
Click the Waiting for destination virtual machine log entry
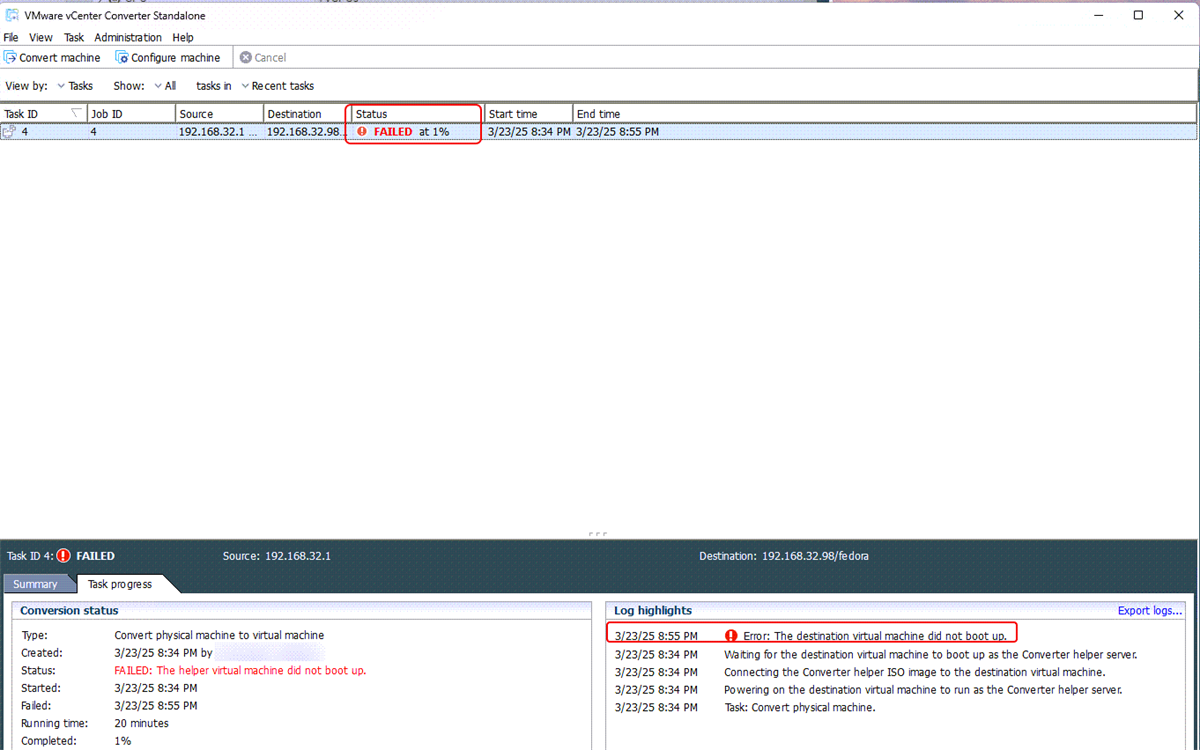coord(930,655)
